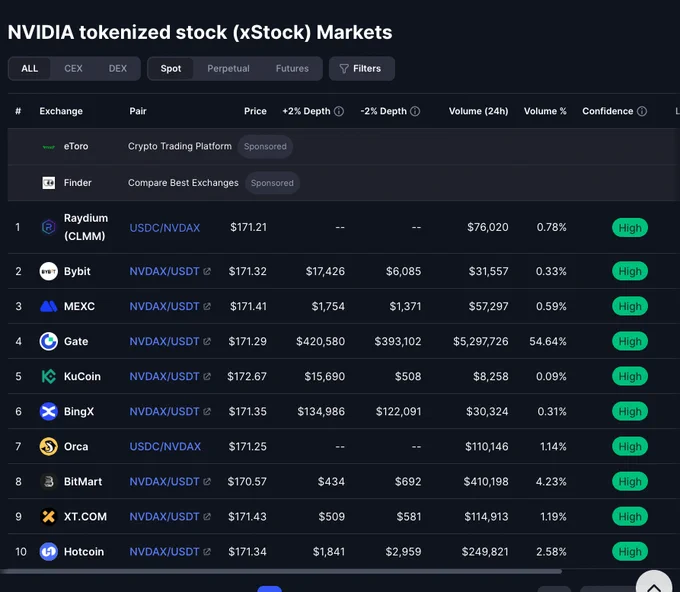Viewport: 680px width, 592px height.
Task: Click the $172.67 KuCoin price
Action: pyautogui.click(x=247, y=376)
